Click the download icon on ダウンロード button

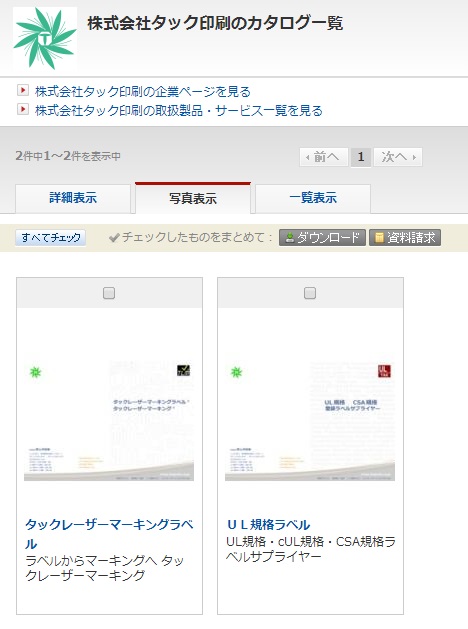[290, 238]
